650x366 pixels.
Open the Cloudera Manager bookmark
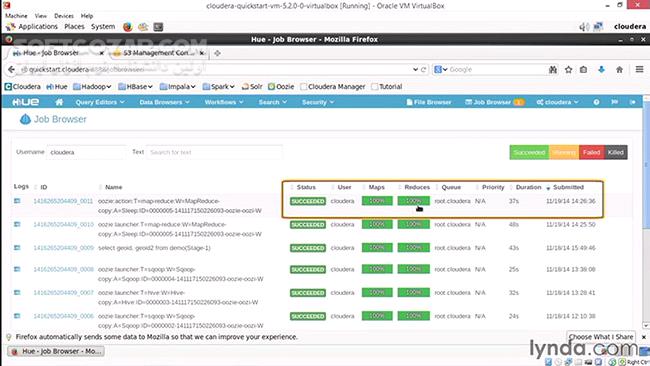click(332, 87)
